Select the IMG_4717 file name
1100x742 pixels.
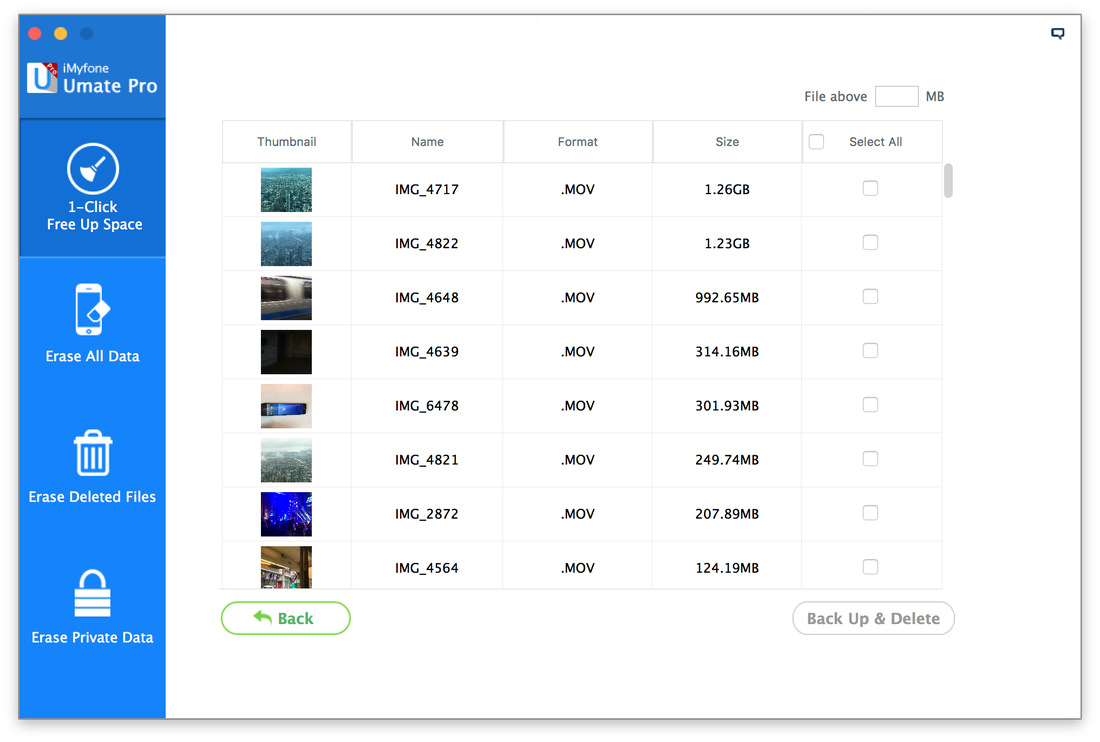(427, 189)
